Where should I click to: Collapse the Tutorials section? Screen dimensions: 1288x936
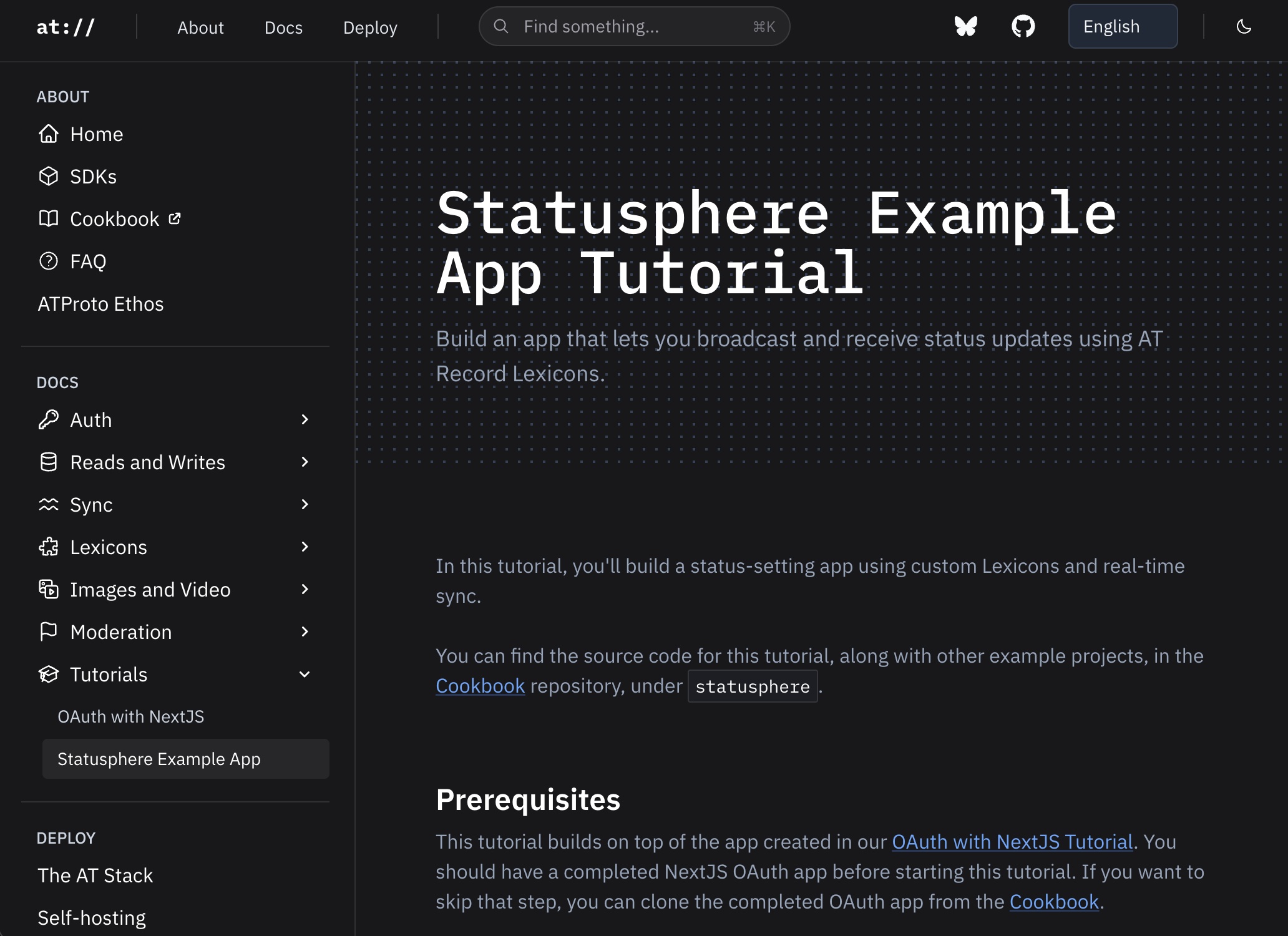[305, 675]
